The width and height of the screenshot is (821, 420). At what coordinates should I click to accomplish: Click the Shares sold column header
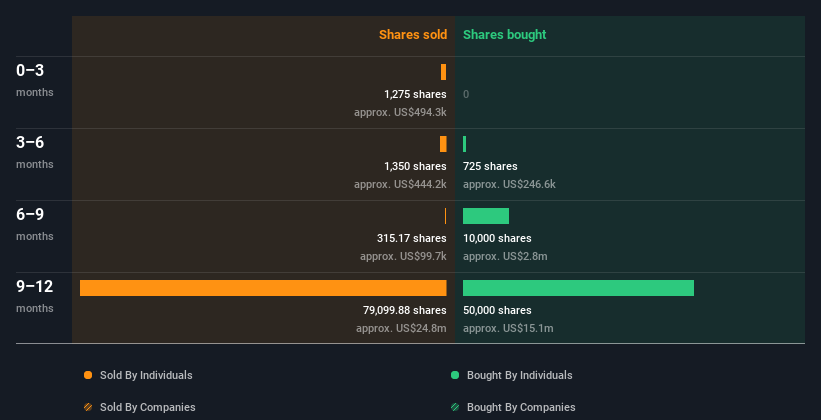pyautogui.click(x=413, y=35)
